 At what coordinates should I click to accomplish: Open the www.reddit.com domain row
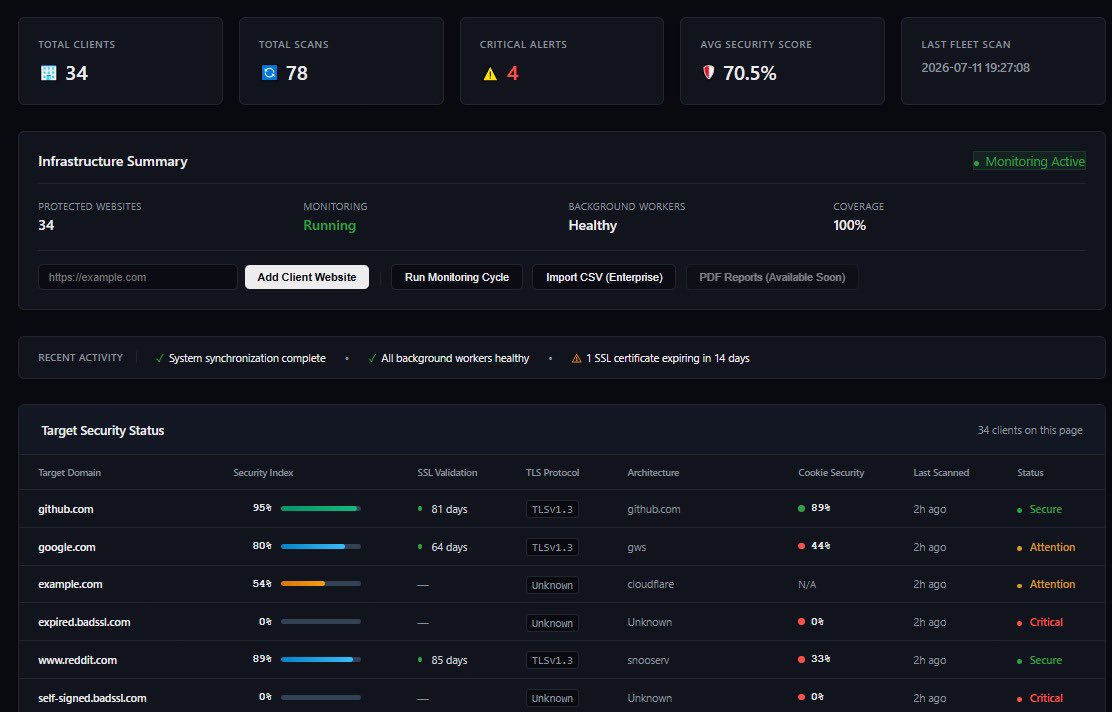coord(562,660)
